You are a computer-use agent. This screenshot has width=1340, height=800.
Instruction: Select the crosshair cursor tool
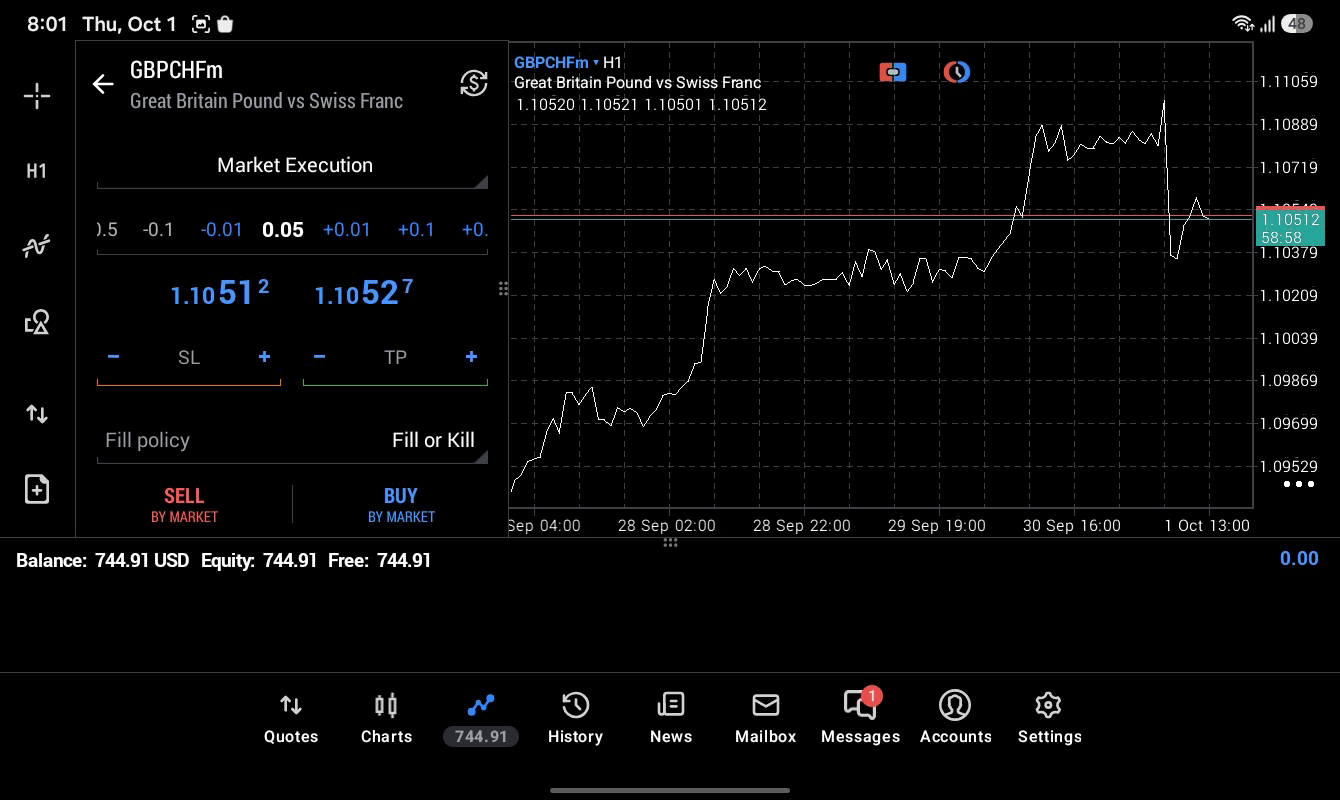(37, 96)
